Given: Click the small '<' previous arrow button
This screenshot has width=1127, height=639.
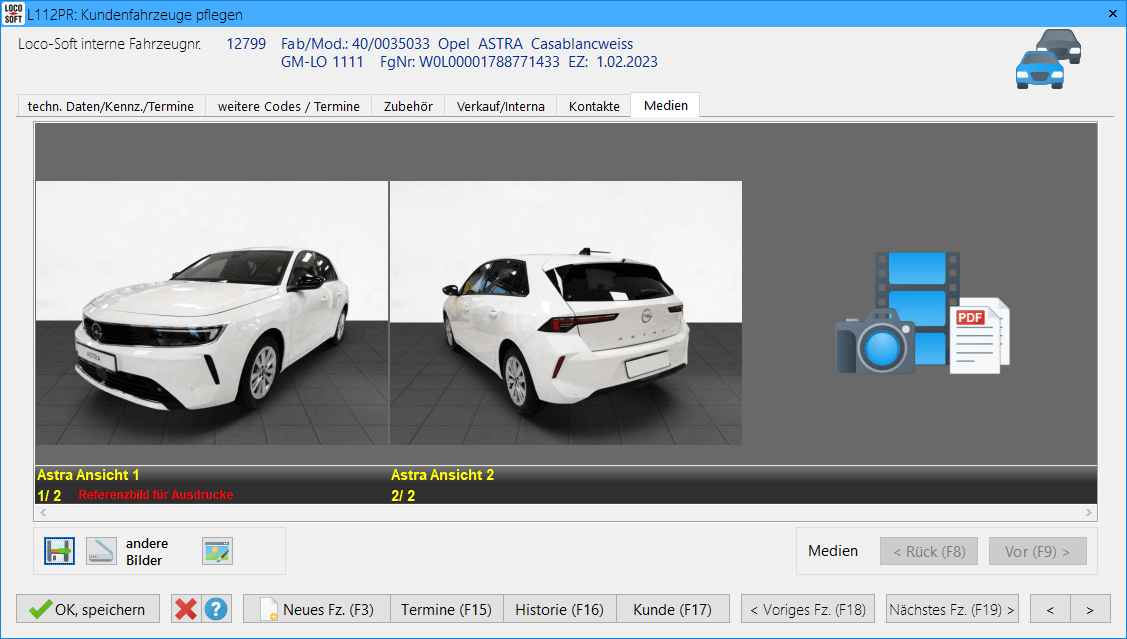Looking at the screenshot, I should 1050,609.
